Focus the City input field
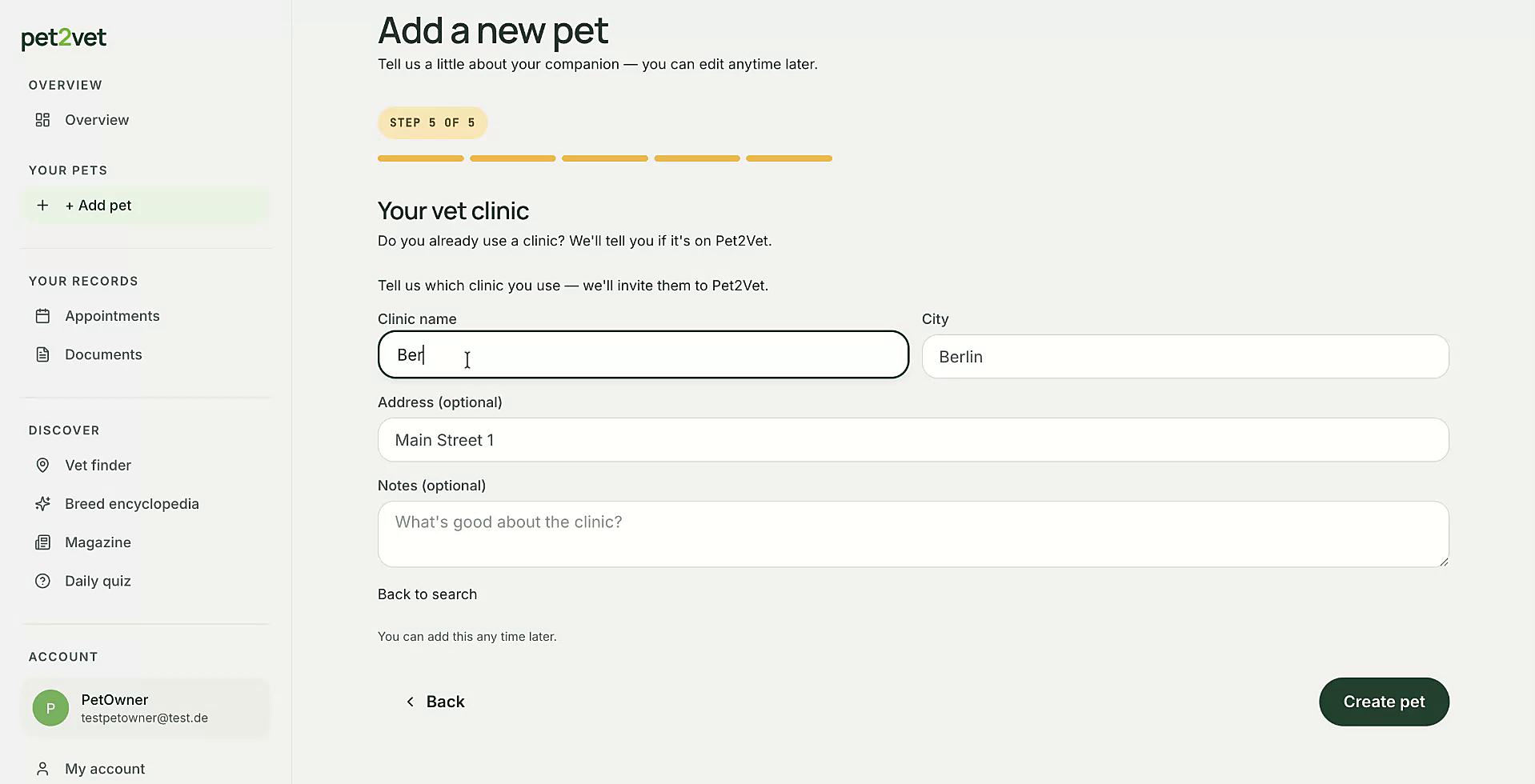Screen dimensions: 1535x784 click(x=1185, y=357)
